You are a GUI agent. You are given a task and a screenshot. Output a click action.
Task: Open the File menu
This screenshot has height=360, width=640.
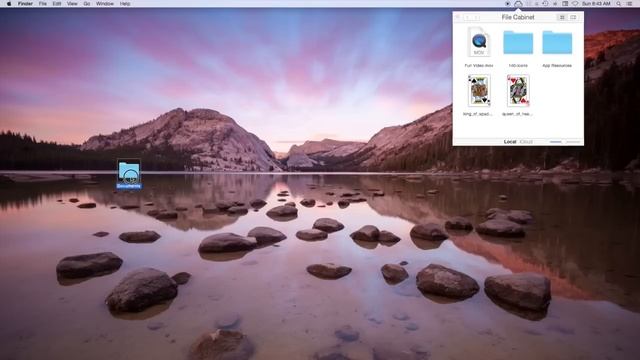tap(42, 4)
